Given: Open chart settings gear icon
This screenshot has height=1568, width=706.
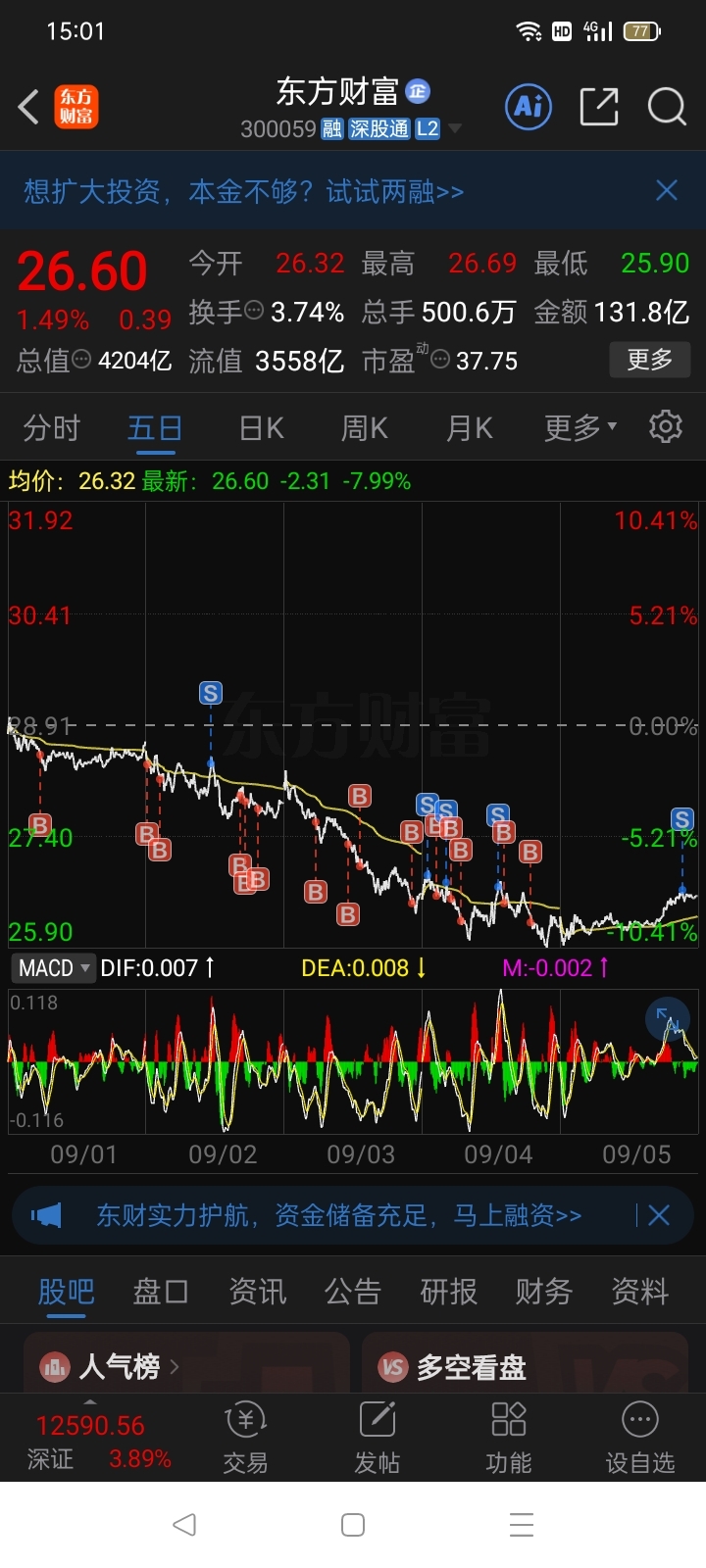Looking at the screenshot, I should 666,426.
